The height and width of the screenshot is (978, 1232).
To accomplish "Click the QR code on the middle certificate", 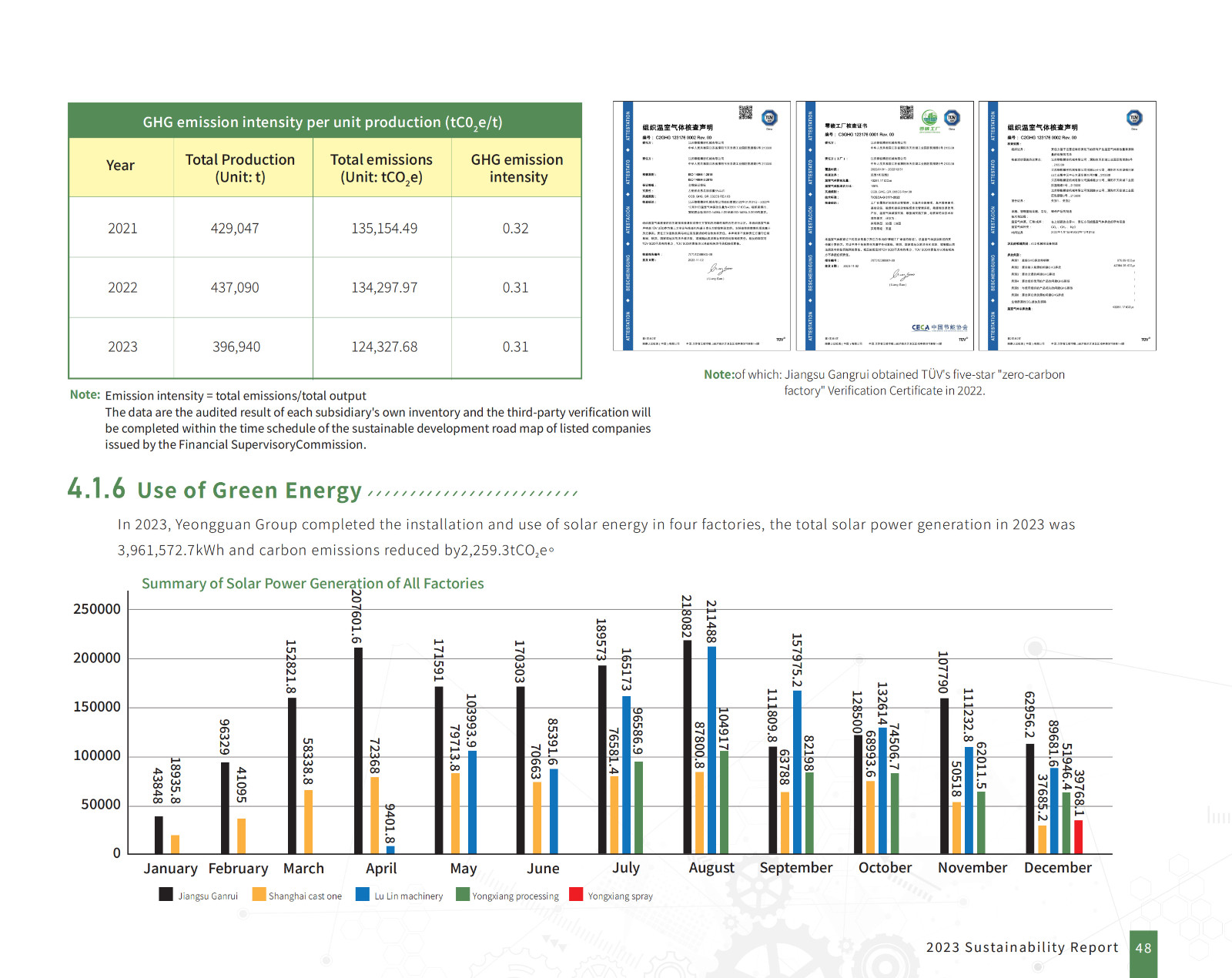I will [906, 112].
